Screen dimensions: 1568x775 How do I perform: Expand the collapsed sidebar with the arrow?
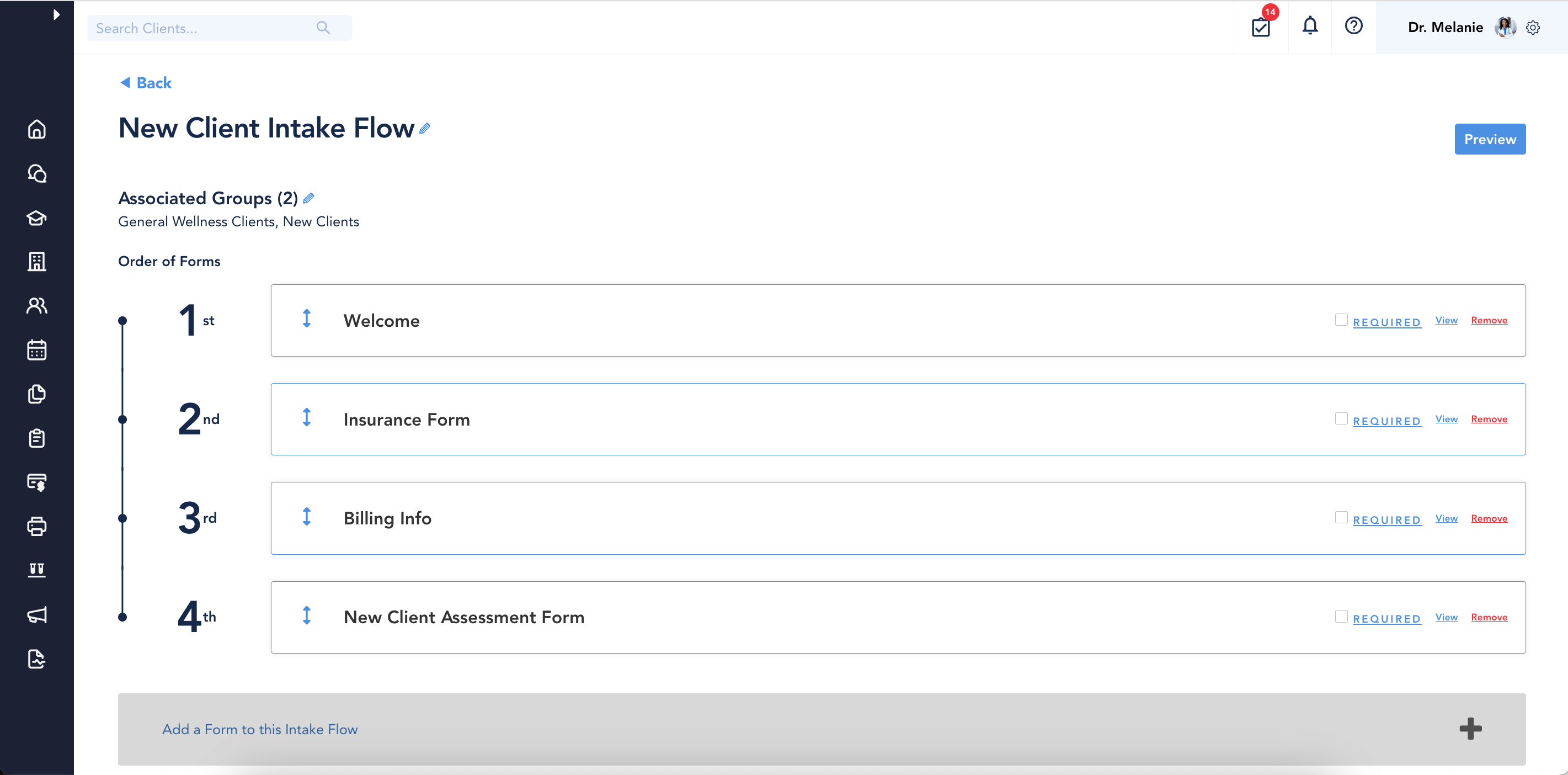58,14
